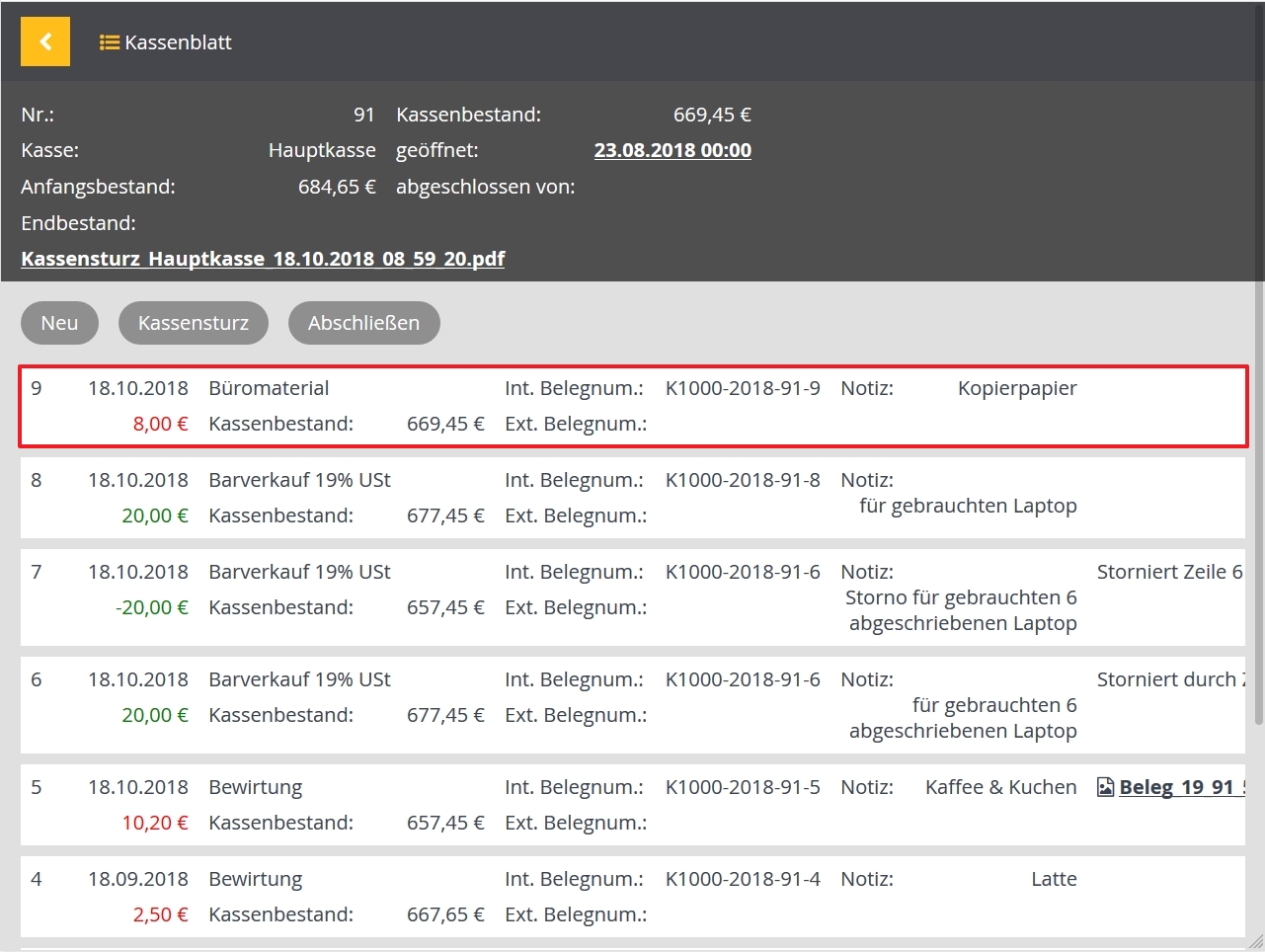Click the opened date 23.08.2018 00:00
Screen dimensions: 1265x952
pos(672,150)
